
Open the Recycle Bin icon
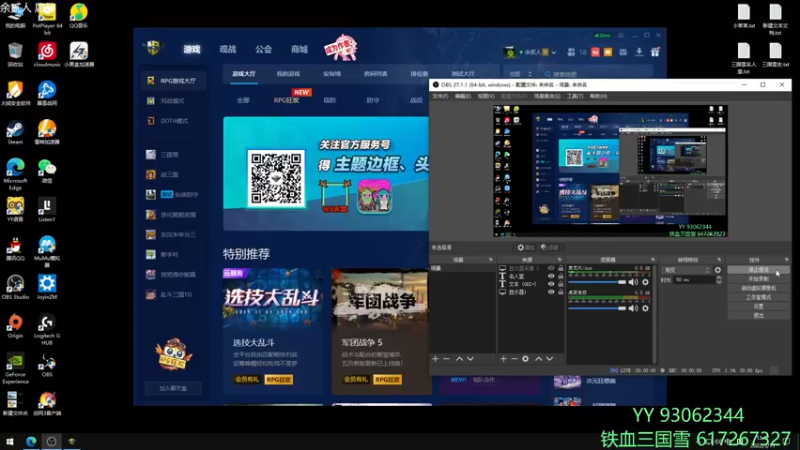coord(15,55)
